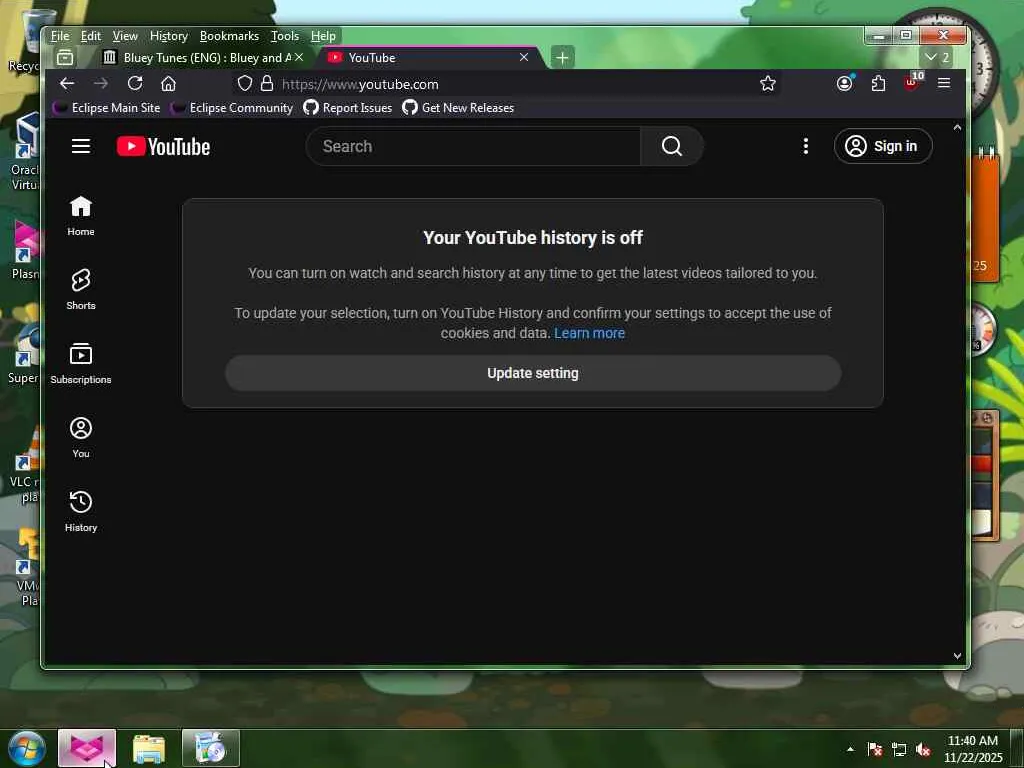Screen dimensions: 1024x768
Task: Open the History menu in menu bar
Action: 168,36
